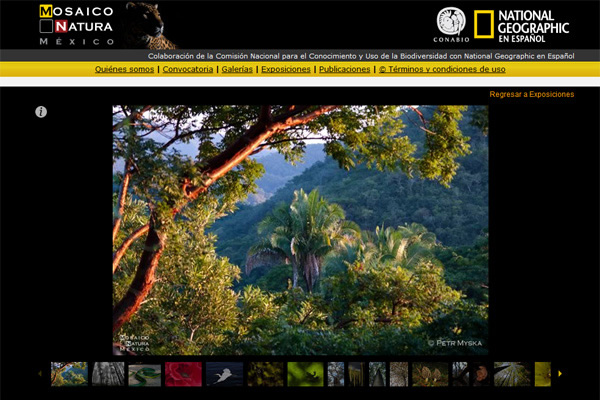This screenshot has width=600, height=400.
Task: Click Regresar a Exposiciones link
Action: point(531,94)
